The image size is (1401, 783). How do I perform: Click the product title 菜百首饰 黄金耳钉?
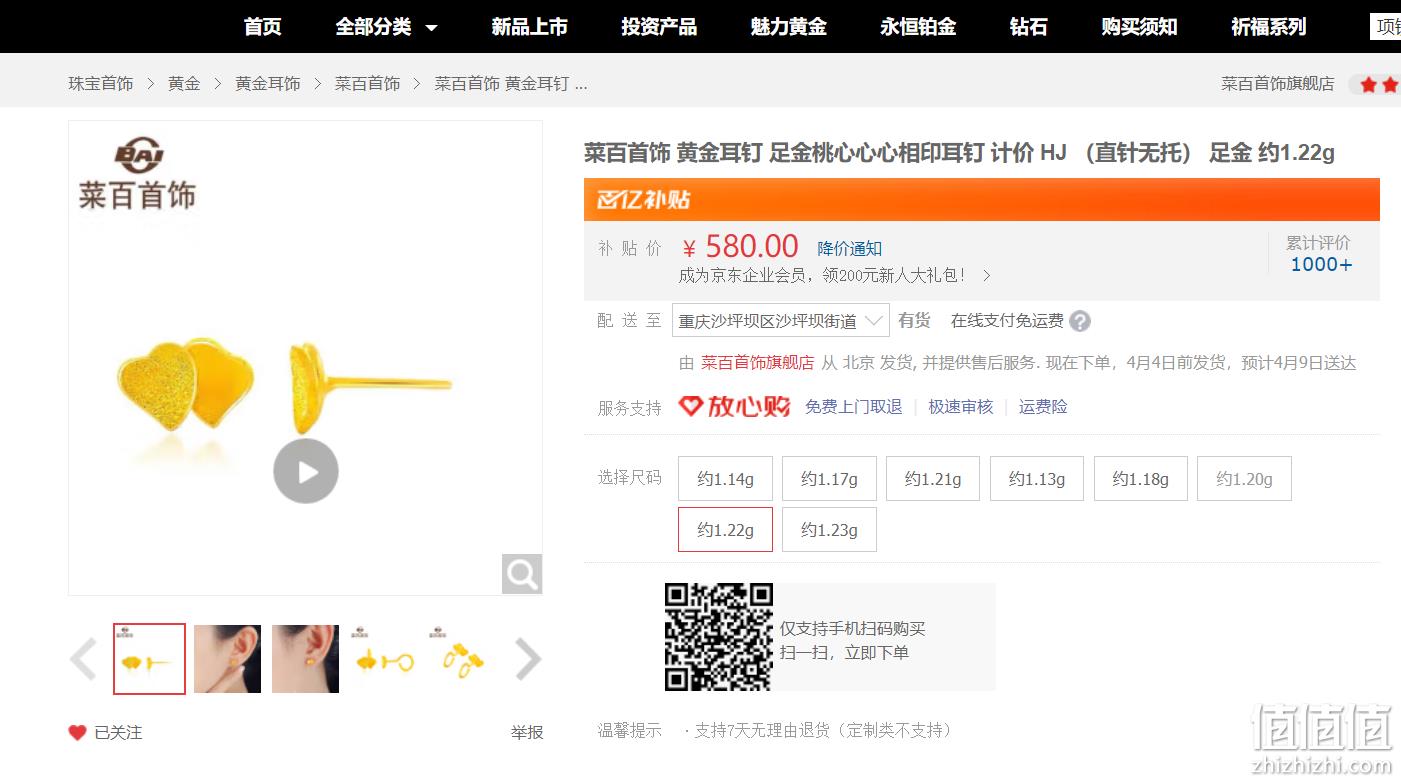[959, 153]
